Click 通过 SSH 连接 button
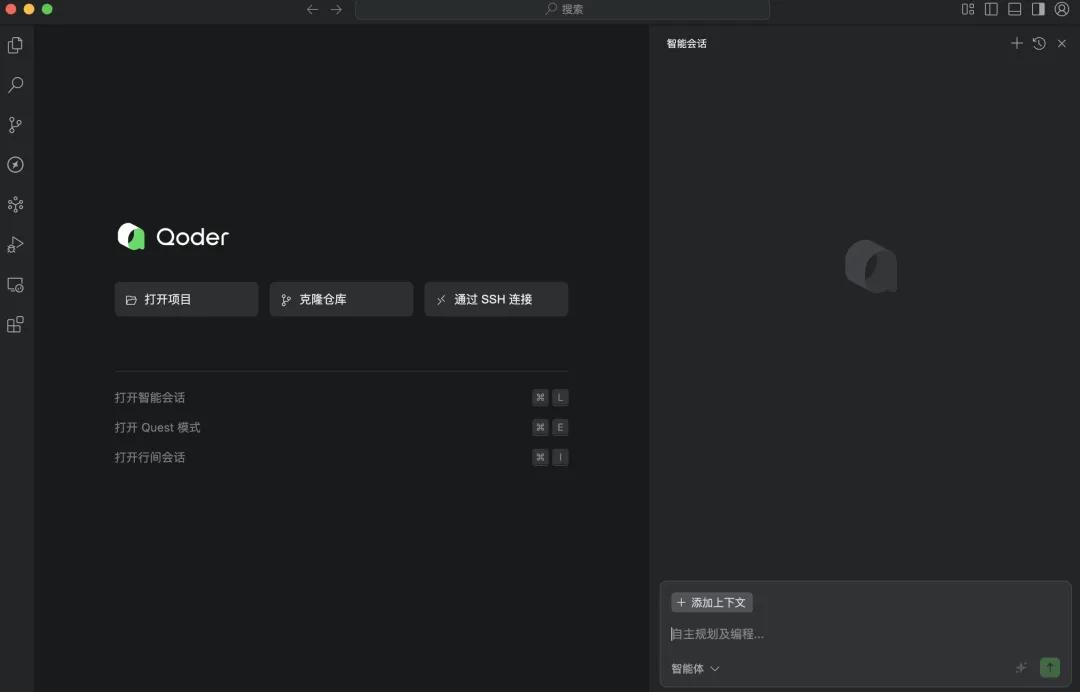 (496, 299)
